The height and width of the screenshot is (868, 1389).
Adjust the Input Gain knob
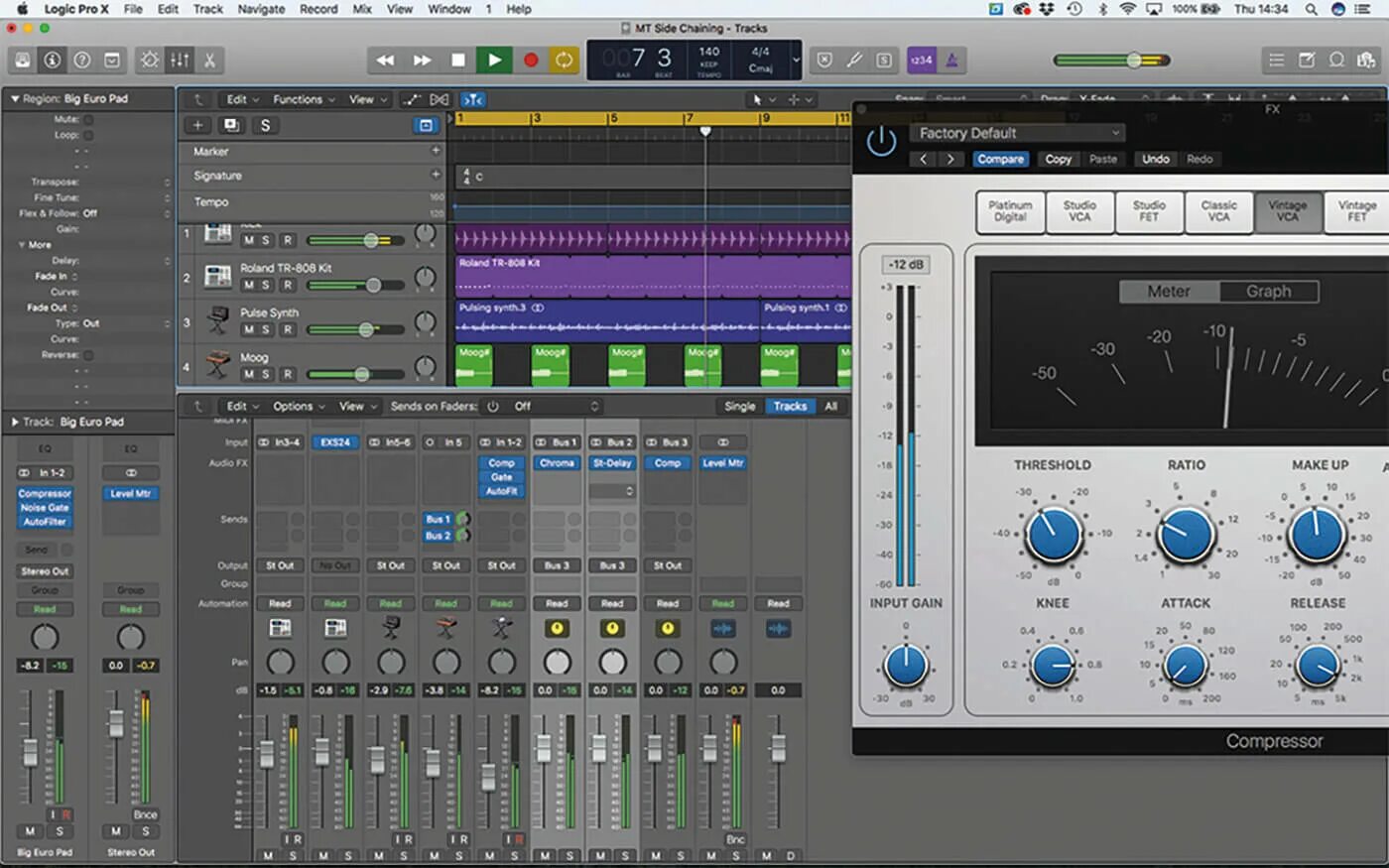906,666
